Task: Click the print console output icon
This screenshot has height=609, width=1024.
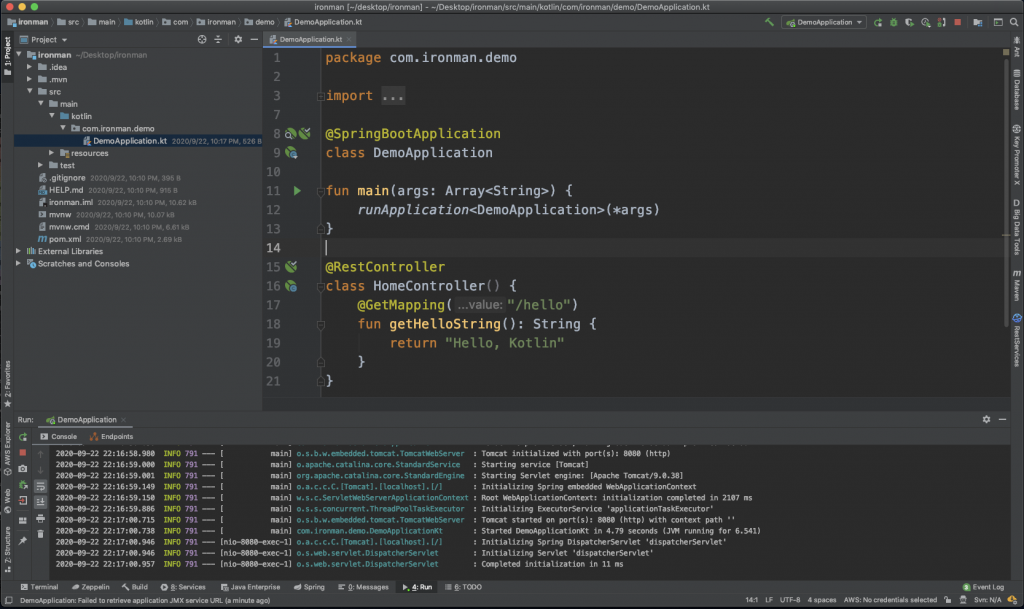Action: pyautogui.click(x=40, y=518)
